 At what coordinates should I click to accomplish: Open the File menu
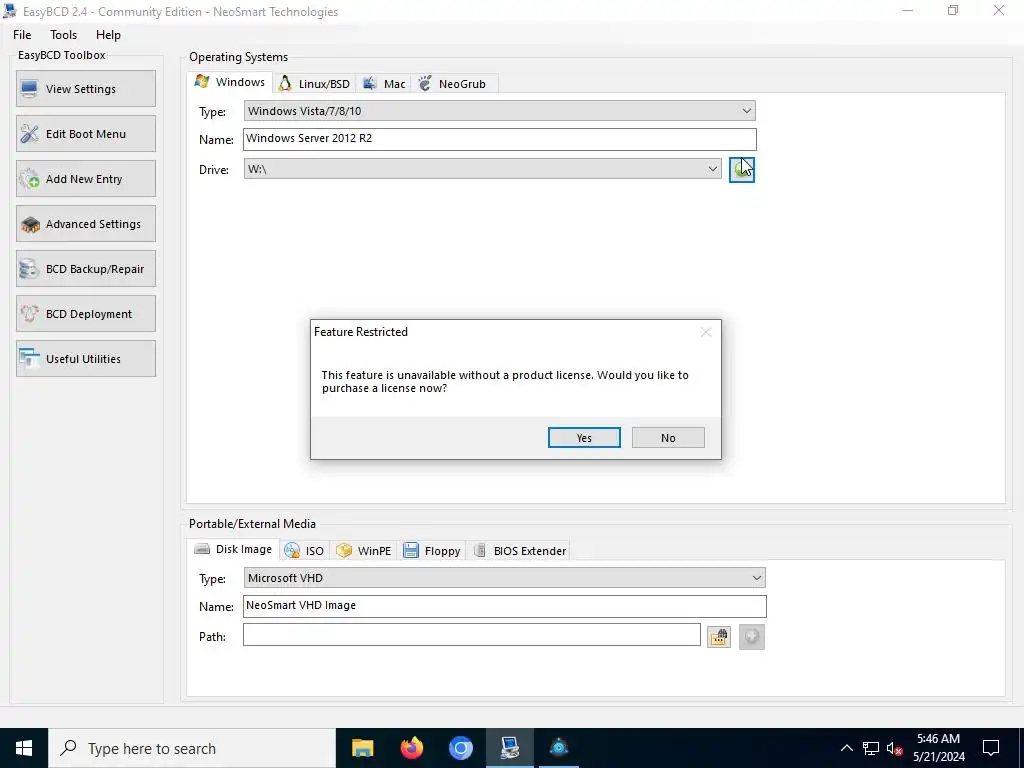tap(22, 35)
